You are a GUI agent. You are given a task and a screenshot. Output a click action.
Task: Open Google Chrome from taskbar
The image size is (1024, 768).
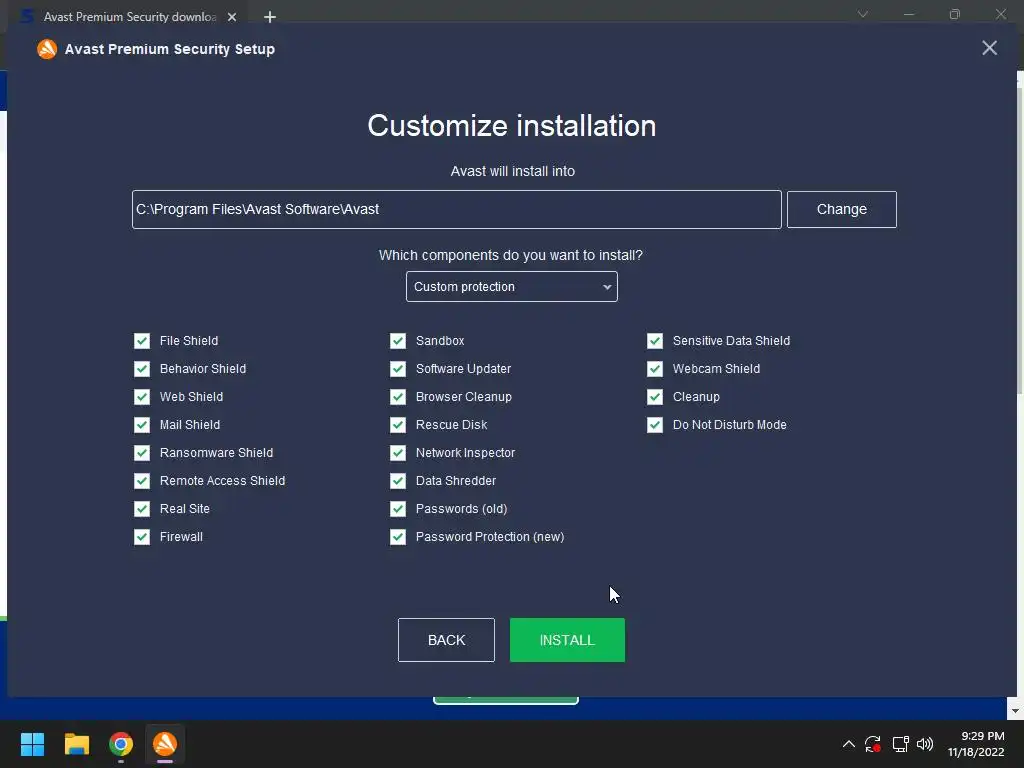point(121,744)
